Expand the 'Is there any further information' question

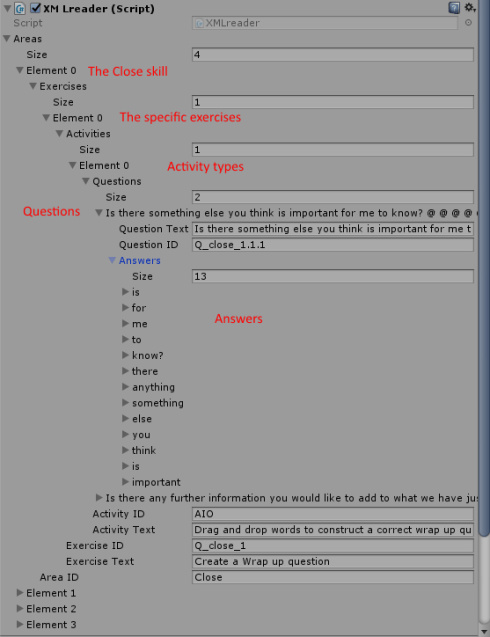tap(99, 498)
